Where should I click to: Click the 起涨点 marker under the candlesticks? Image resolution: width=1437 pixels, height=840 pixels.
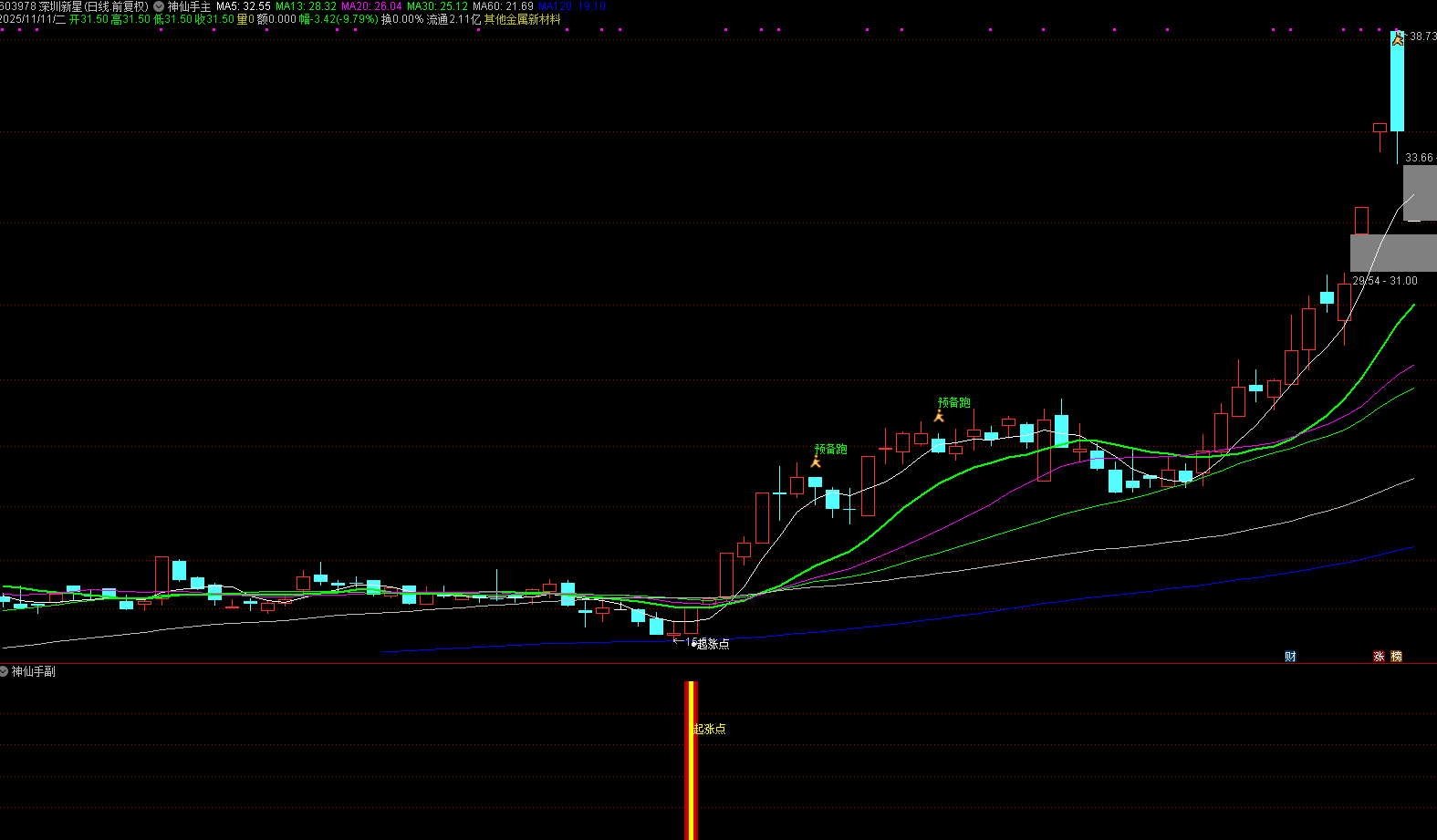coord(713,644)
